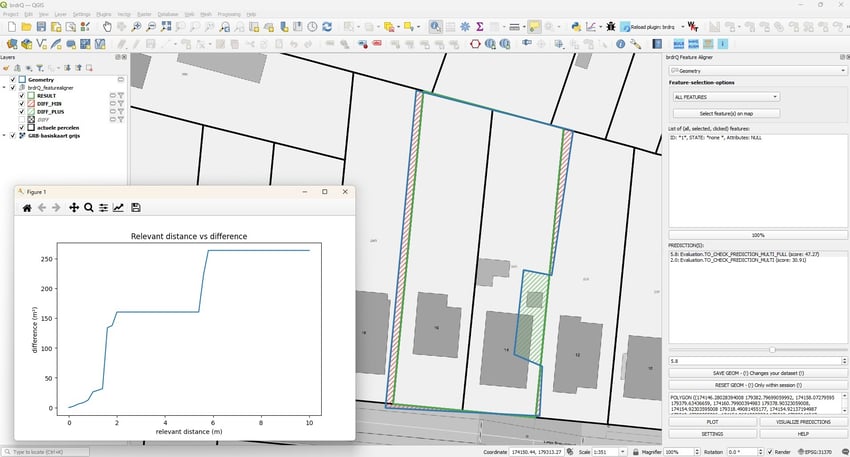
Task: Open the Python console icon
Action: pos(576,27)
